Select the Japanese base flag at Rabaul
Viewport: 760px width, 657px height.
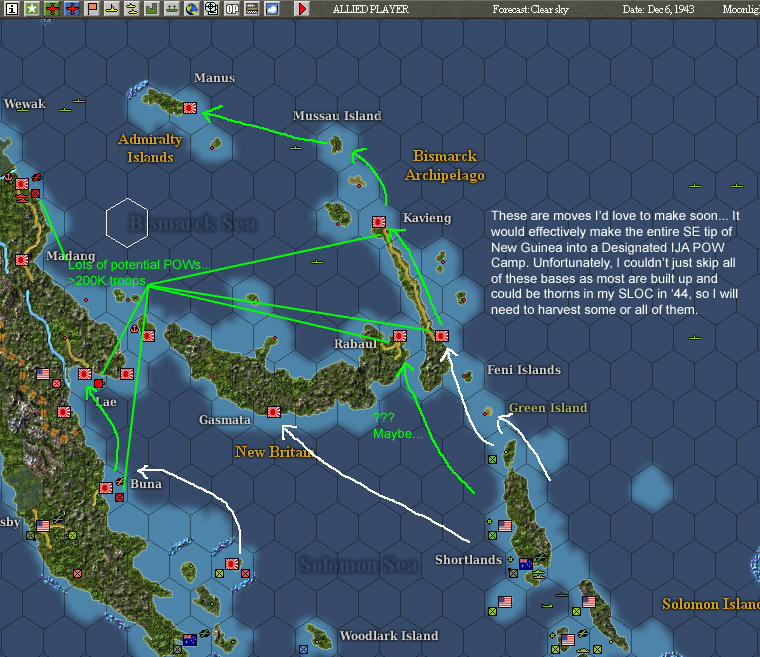(x=399, y=336)
